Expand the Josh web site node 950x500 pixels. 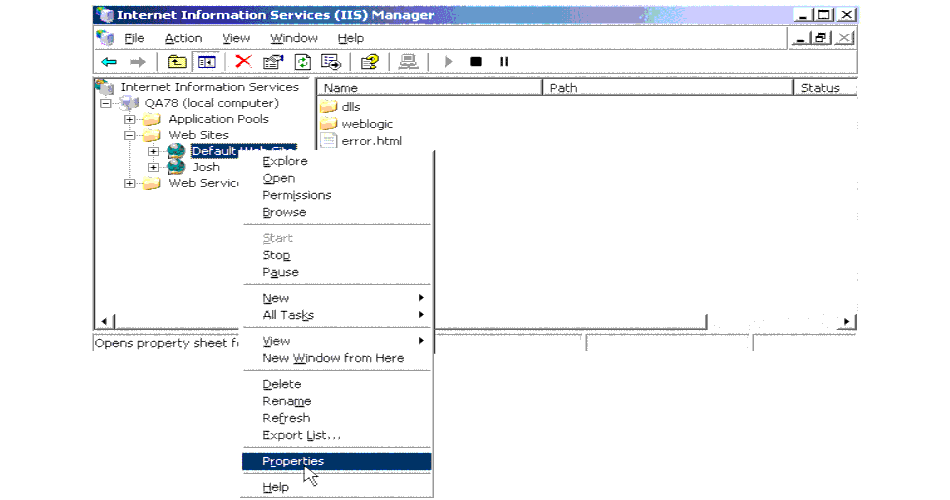(154, 167)
